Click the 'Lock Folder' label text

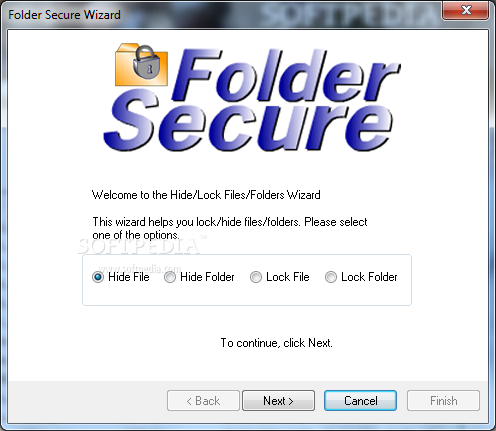click(369, 277)
